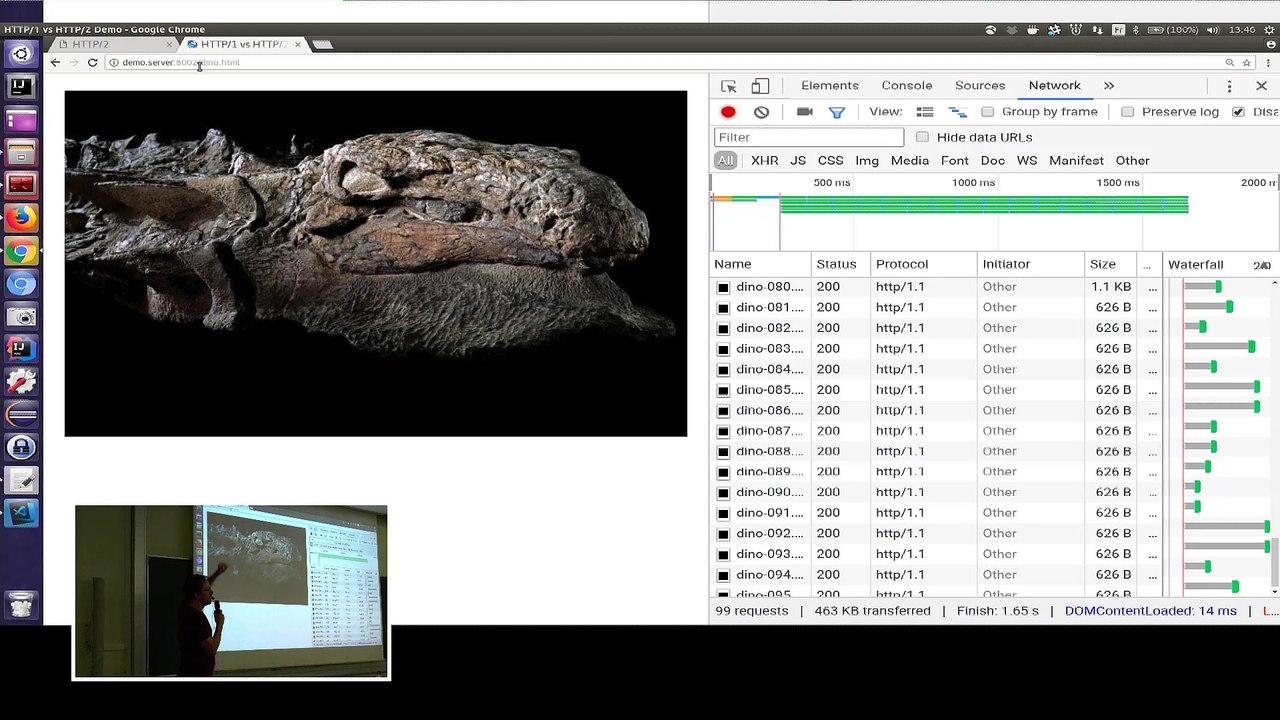Switch to large request rows view
This screenshot has height=720, width=1280.
[925, 112]
